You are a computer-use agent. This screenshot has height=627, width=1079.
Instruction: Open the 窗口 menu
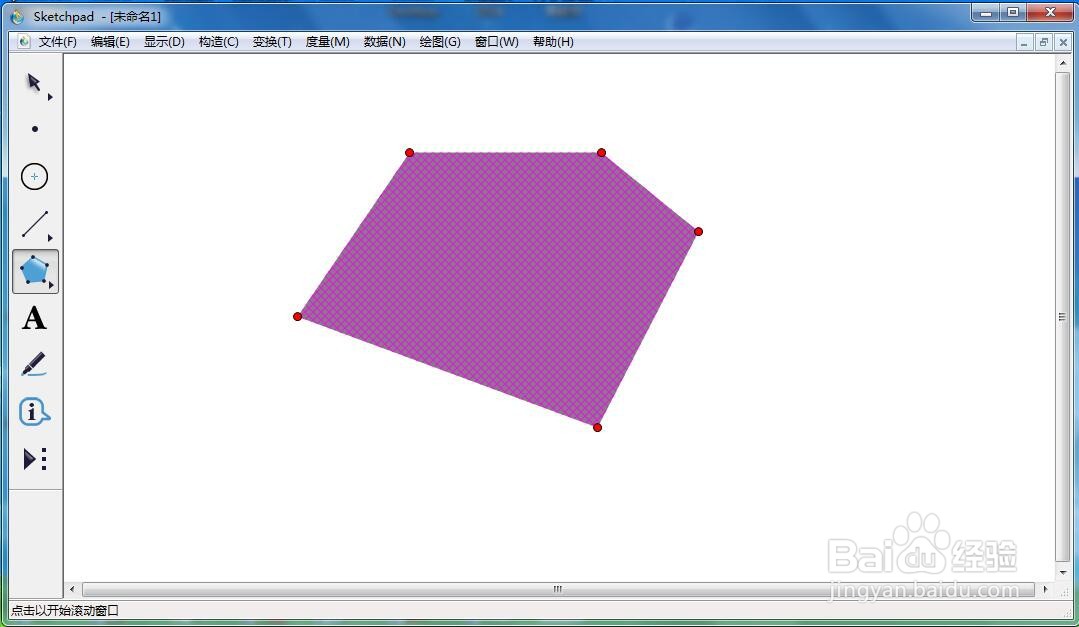[x=496, y=42]
